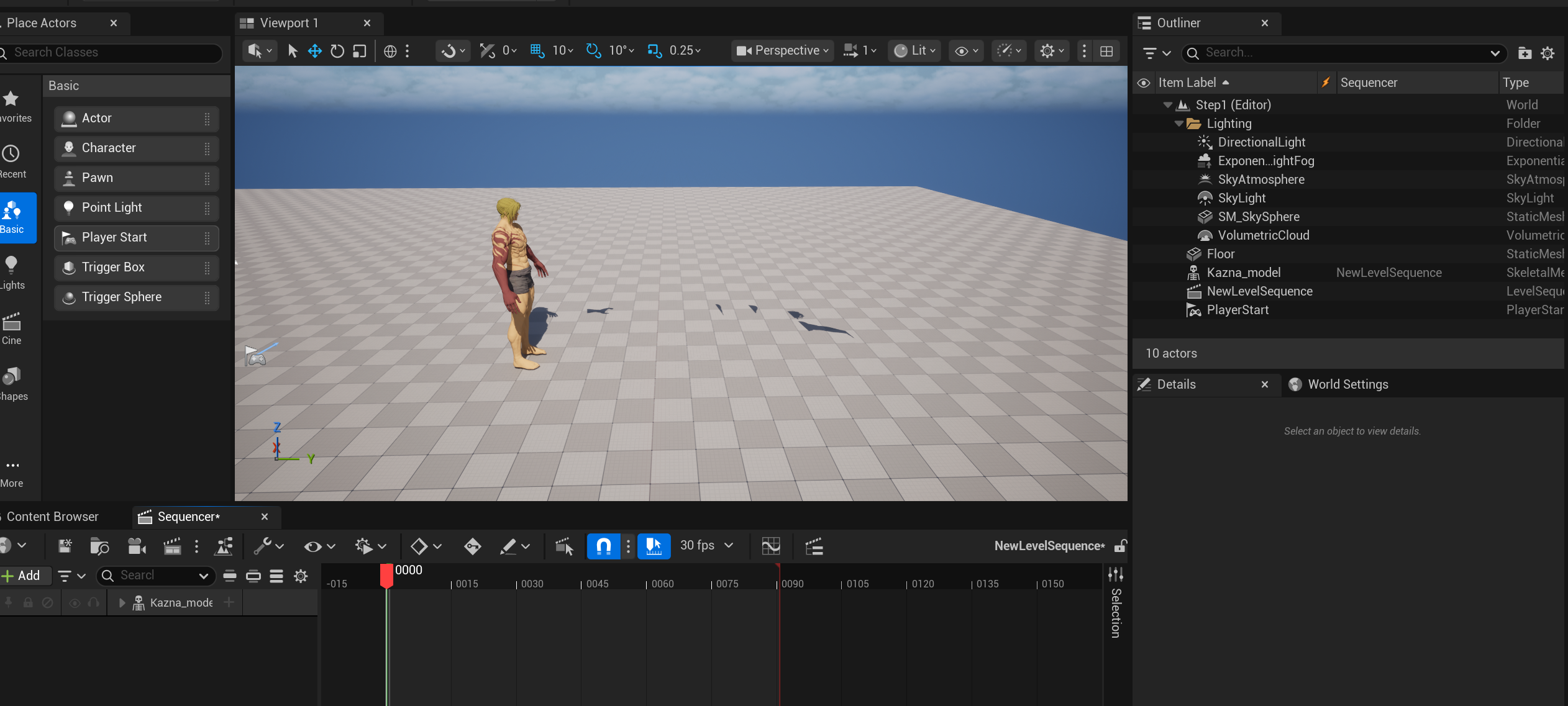The image size is (1568, 706).
Task: Toggle the Sequencer key snapping magnet
Action: (603, 546)
